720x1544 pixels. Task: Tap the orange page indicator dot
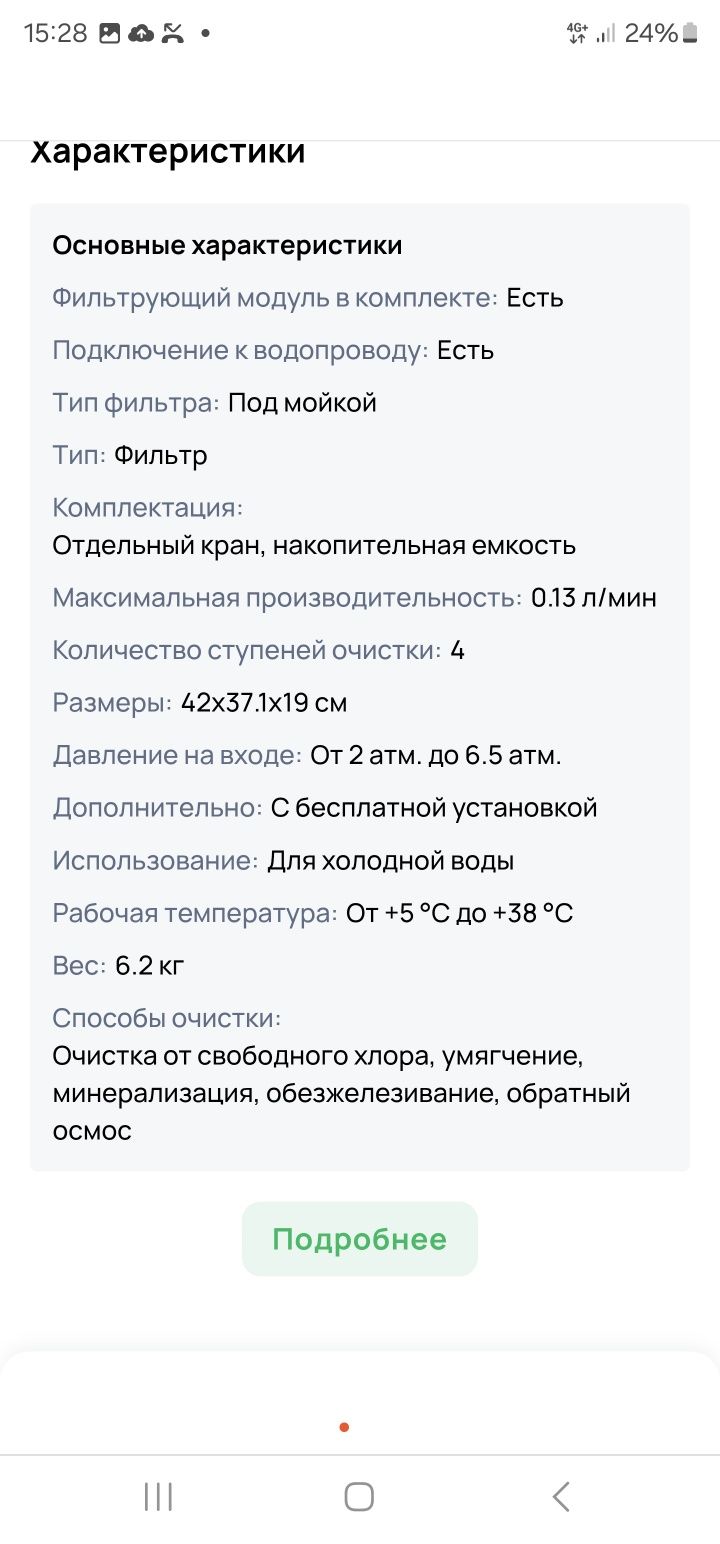[x=344, y=1427]
